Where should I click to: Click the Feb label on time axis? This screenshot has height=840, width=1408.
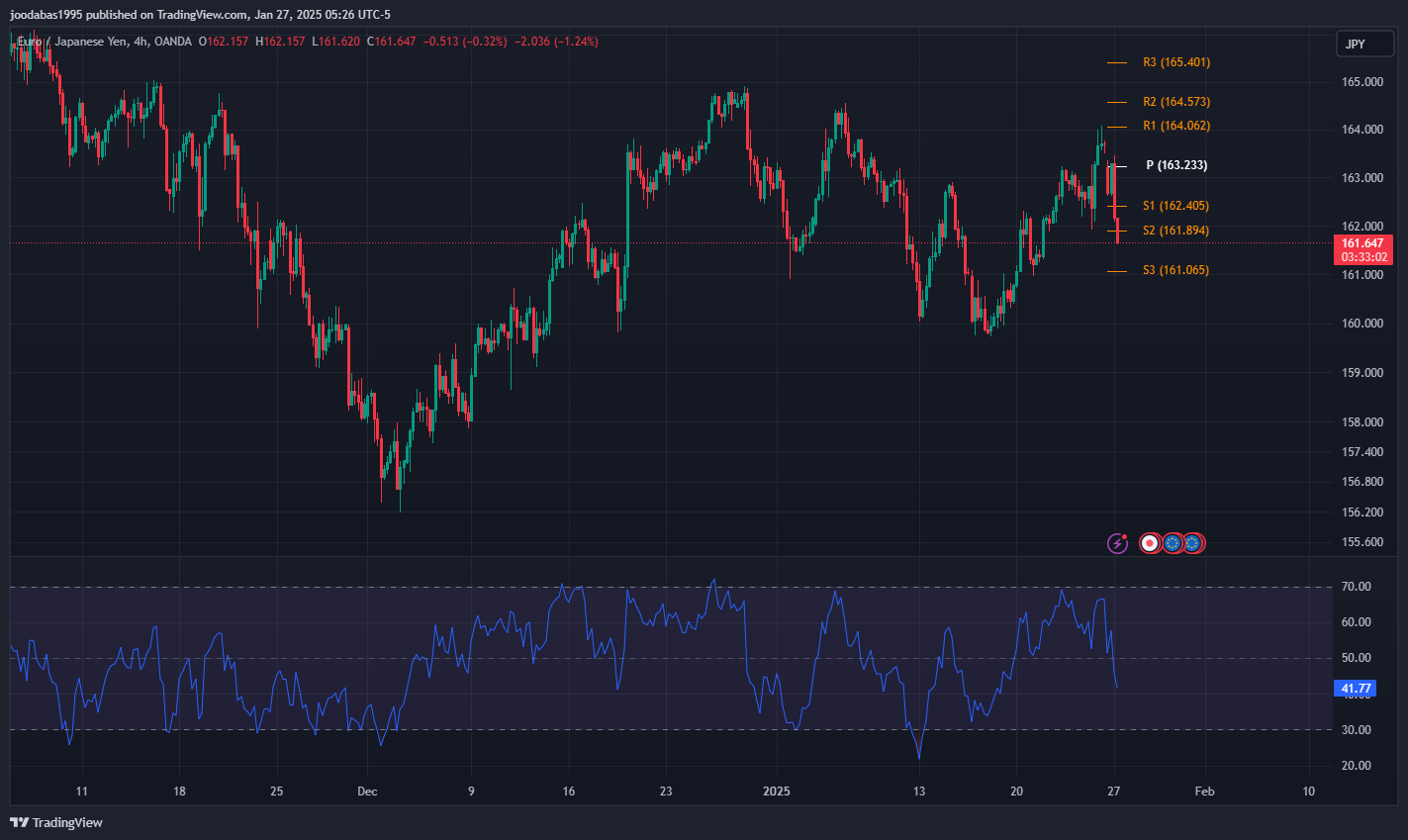pos(1204,792)
